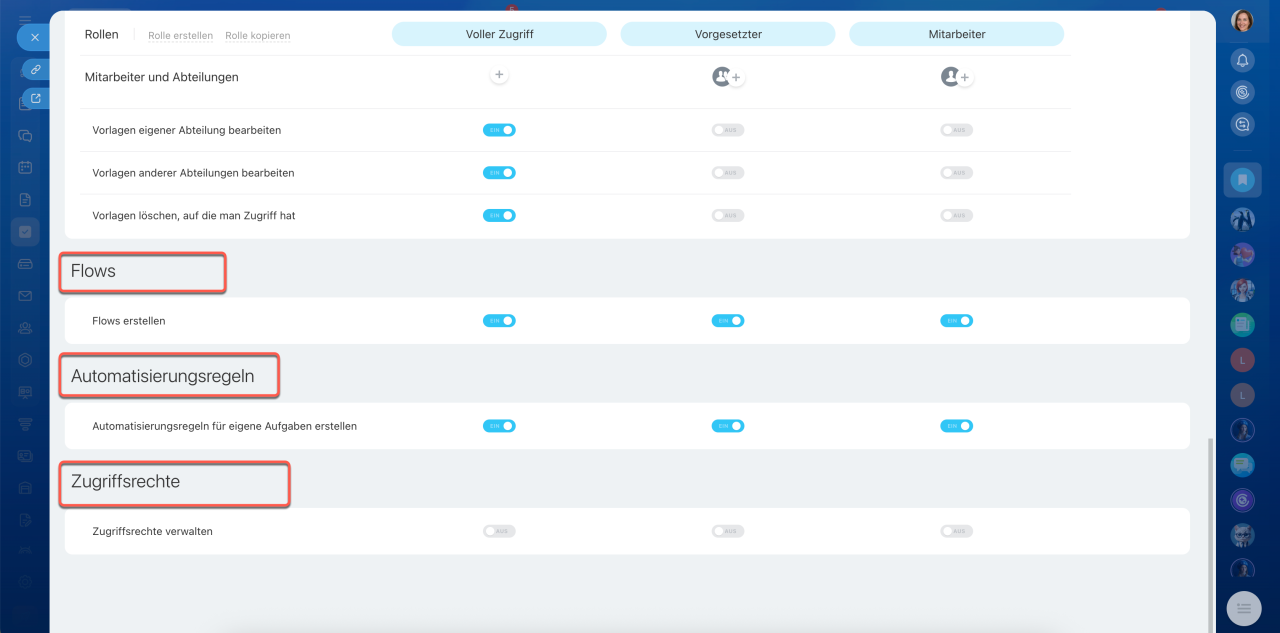Screen dimensions: 1280x633
Task: Click Rolle kopieren link
Action: click(x=257, y=36)
